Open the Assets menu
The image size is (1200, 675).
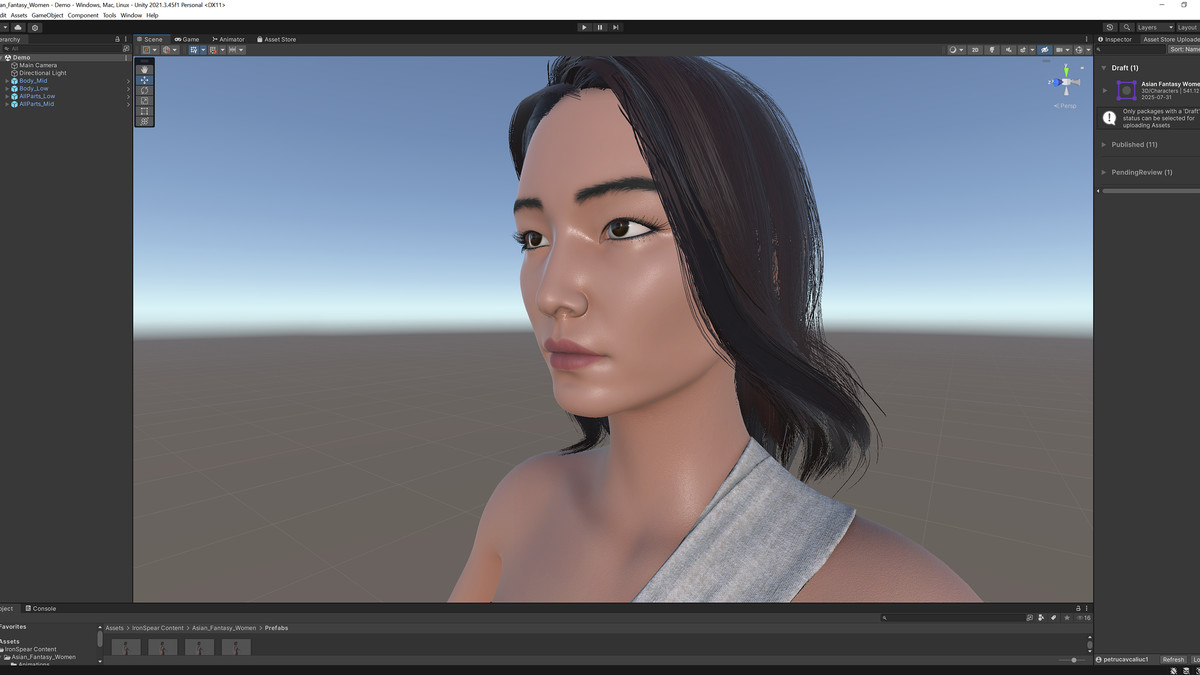19,15
